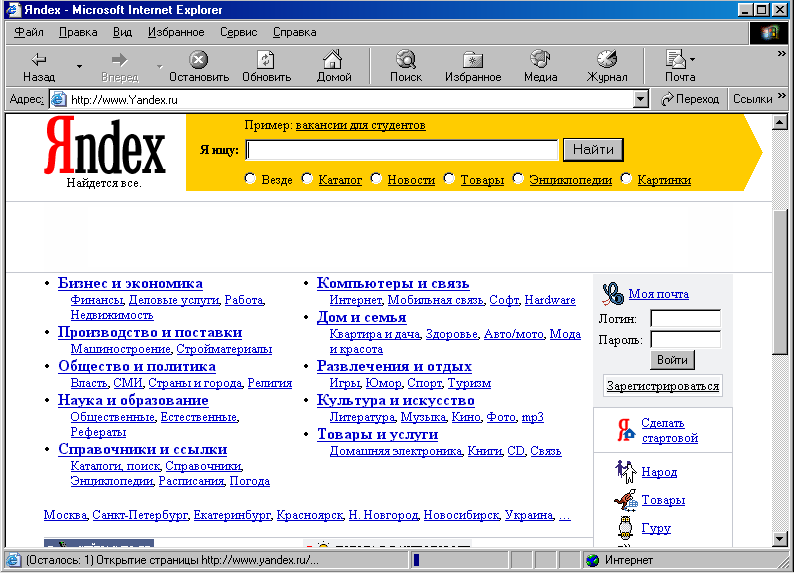794x573 pixels.
Task: Refresh the page with the Обновить icon
Action: pyautogui.click(x=266, y=59)
